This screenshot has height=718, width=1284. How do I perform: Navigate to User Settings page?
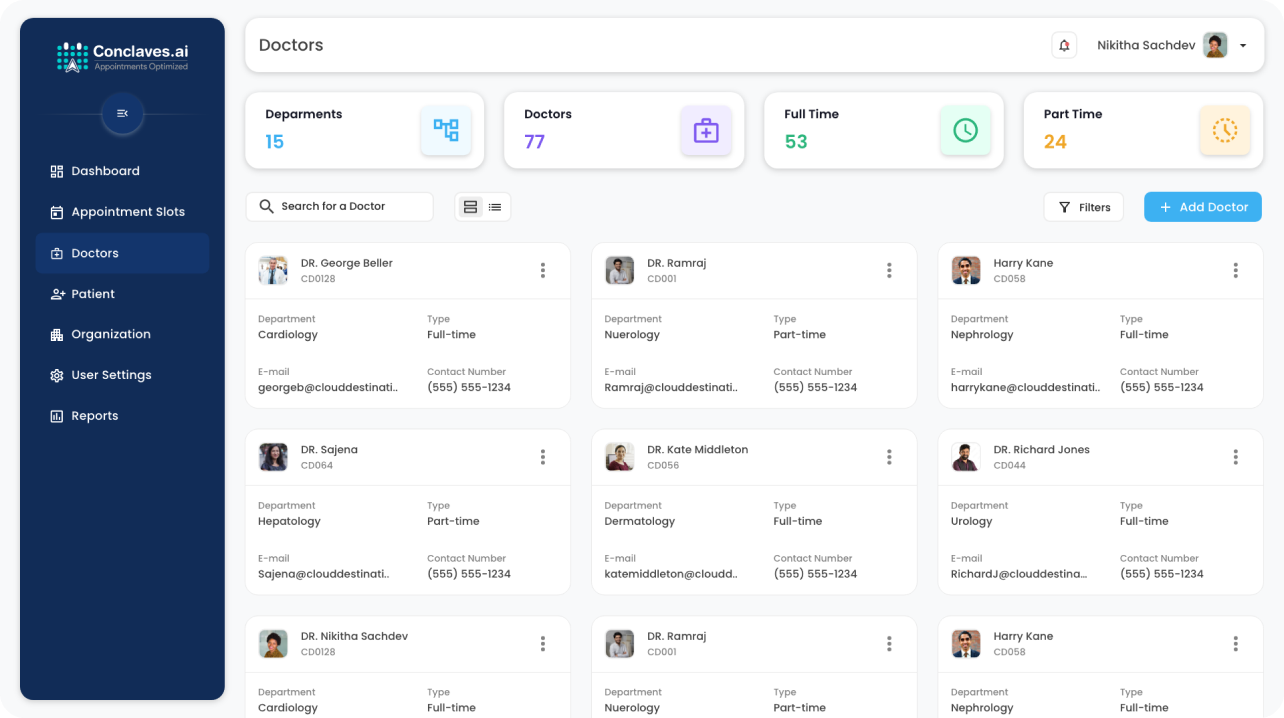coord(111,375)
